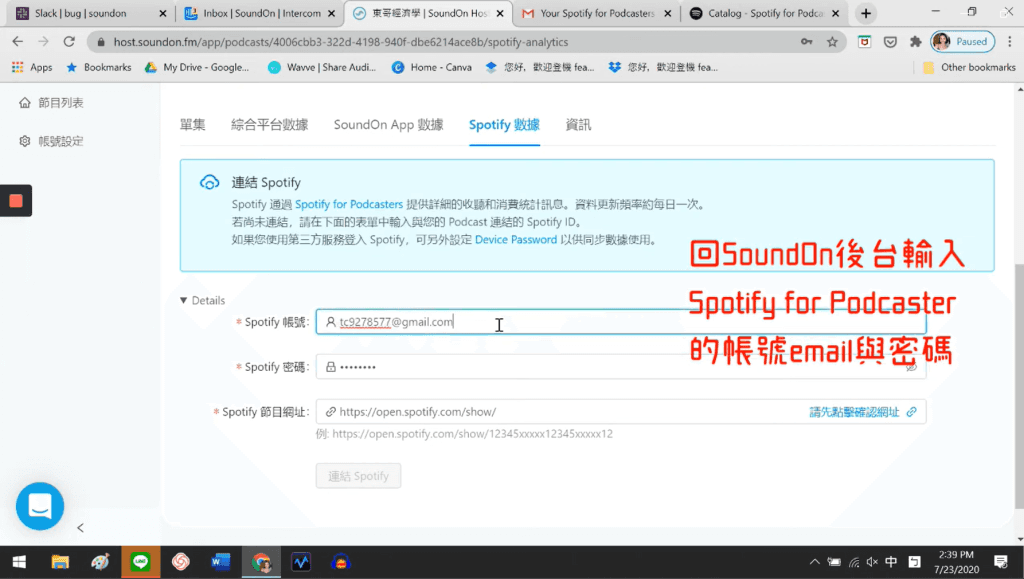The height and width of the screenshot is (579, 1024).
Task: Close the Slack browser tab
Action: pyautogui.click(x=163, y=13)
